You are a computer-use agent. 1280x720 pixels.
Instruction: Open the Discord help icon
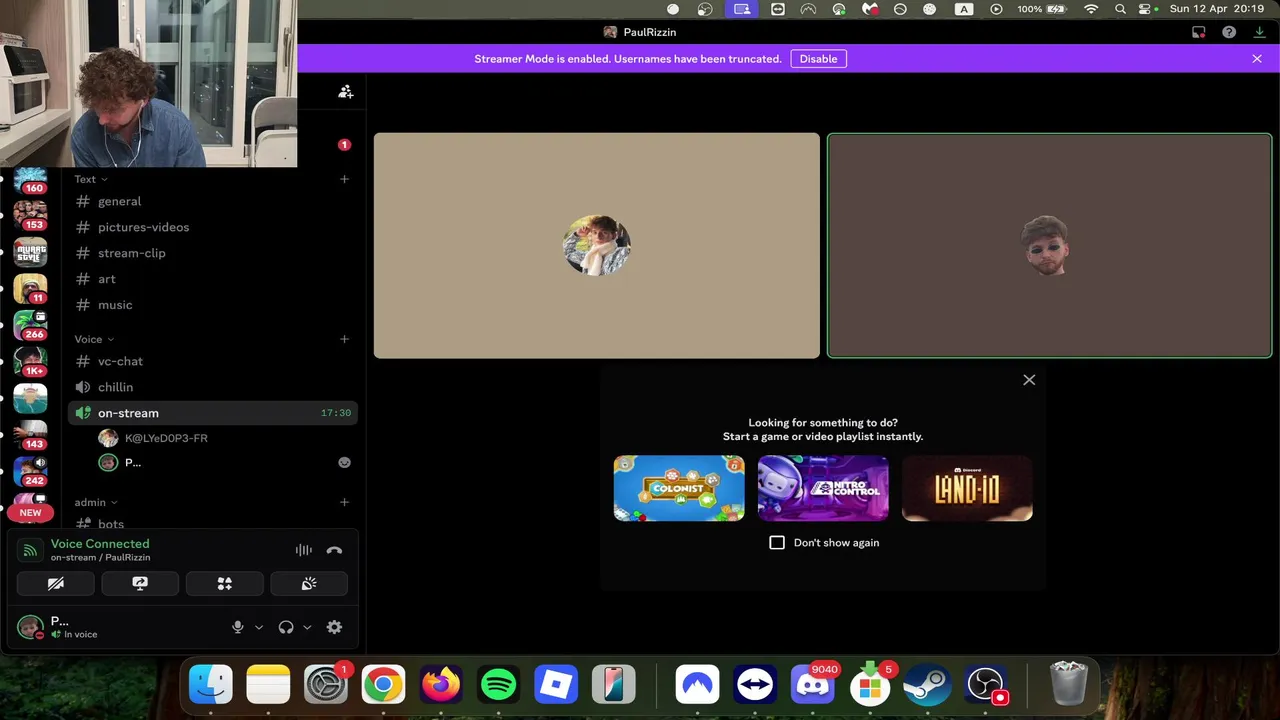(1229, 32)
